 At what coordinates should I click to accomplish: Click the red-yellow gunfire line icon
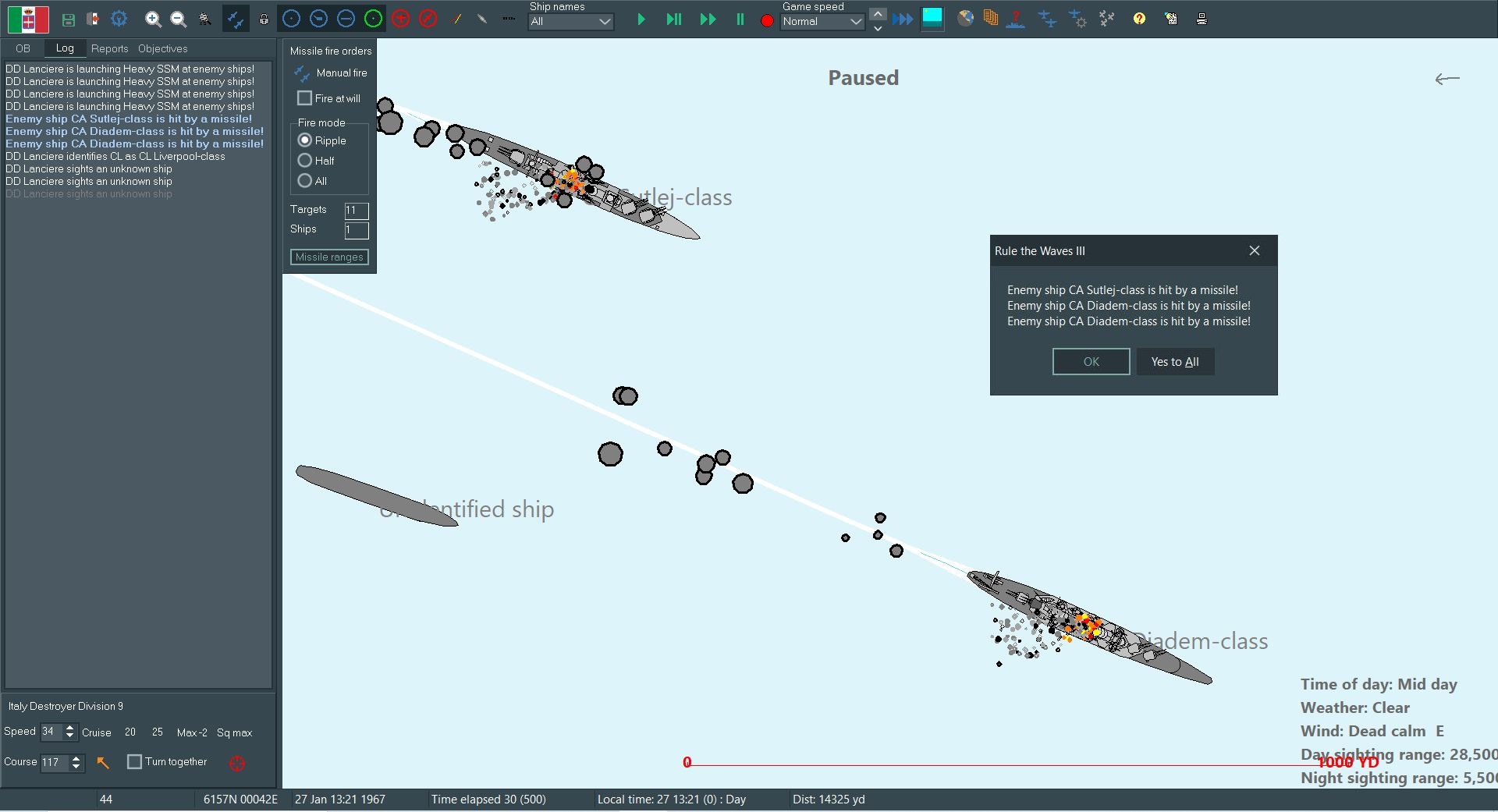click(457, 19)
